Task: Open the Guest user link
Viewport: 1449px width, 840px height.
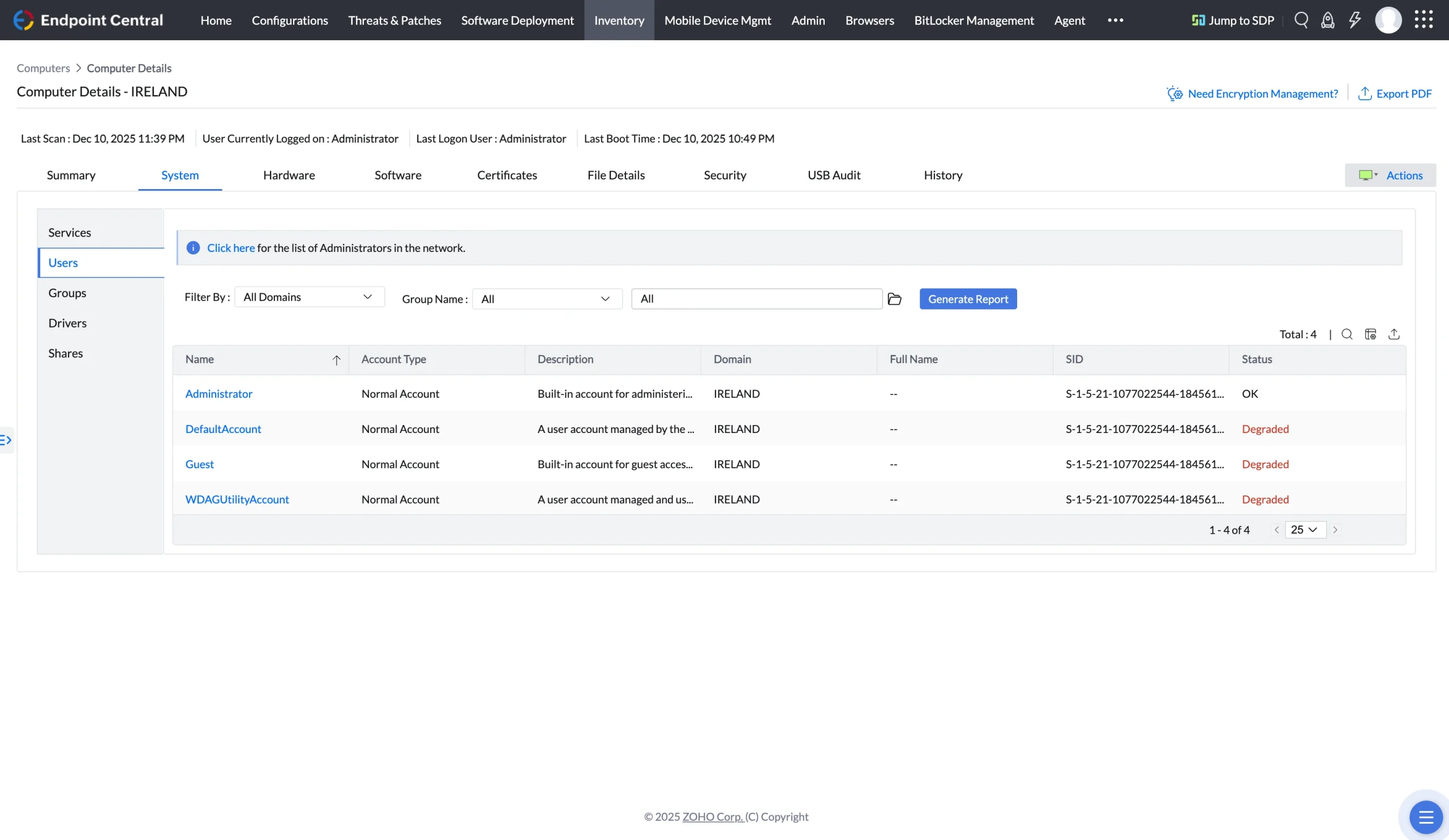Action: pos(200,464)
